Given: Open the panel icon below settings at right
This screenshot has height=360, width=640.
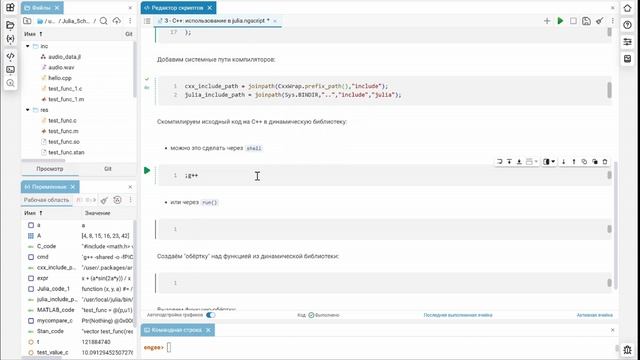Looking at the screenshot, I should tap(627, 59).
